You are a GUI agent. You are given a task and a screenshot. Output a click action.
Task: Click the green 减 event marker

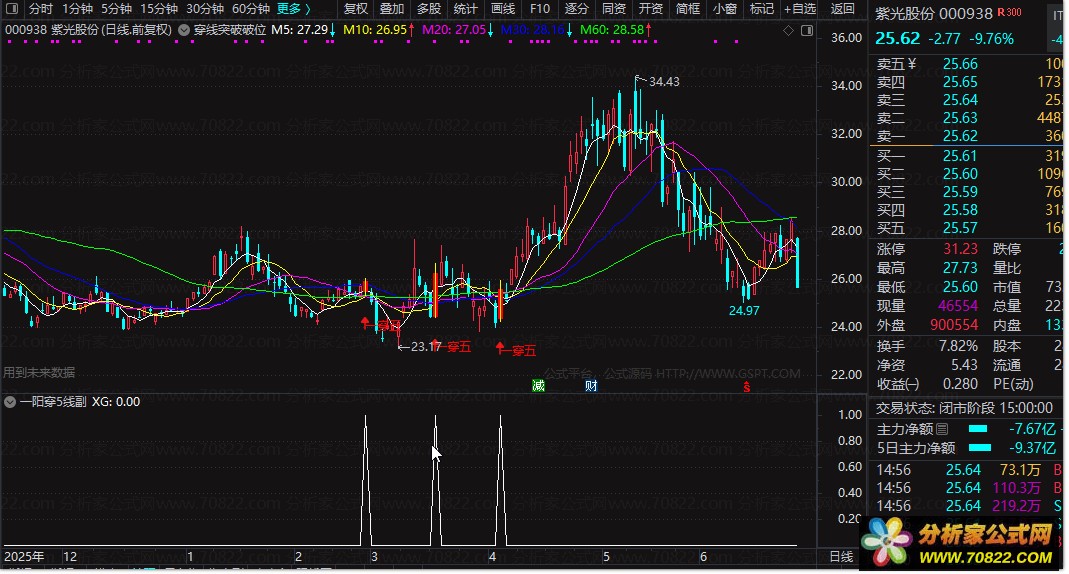click(539, 386)
